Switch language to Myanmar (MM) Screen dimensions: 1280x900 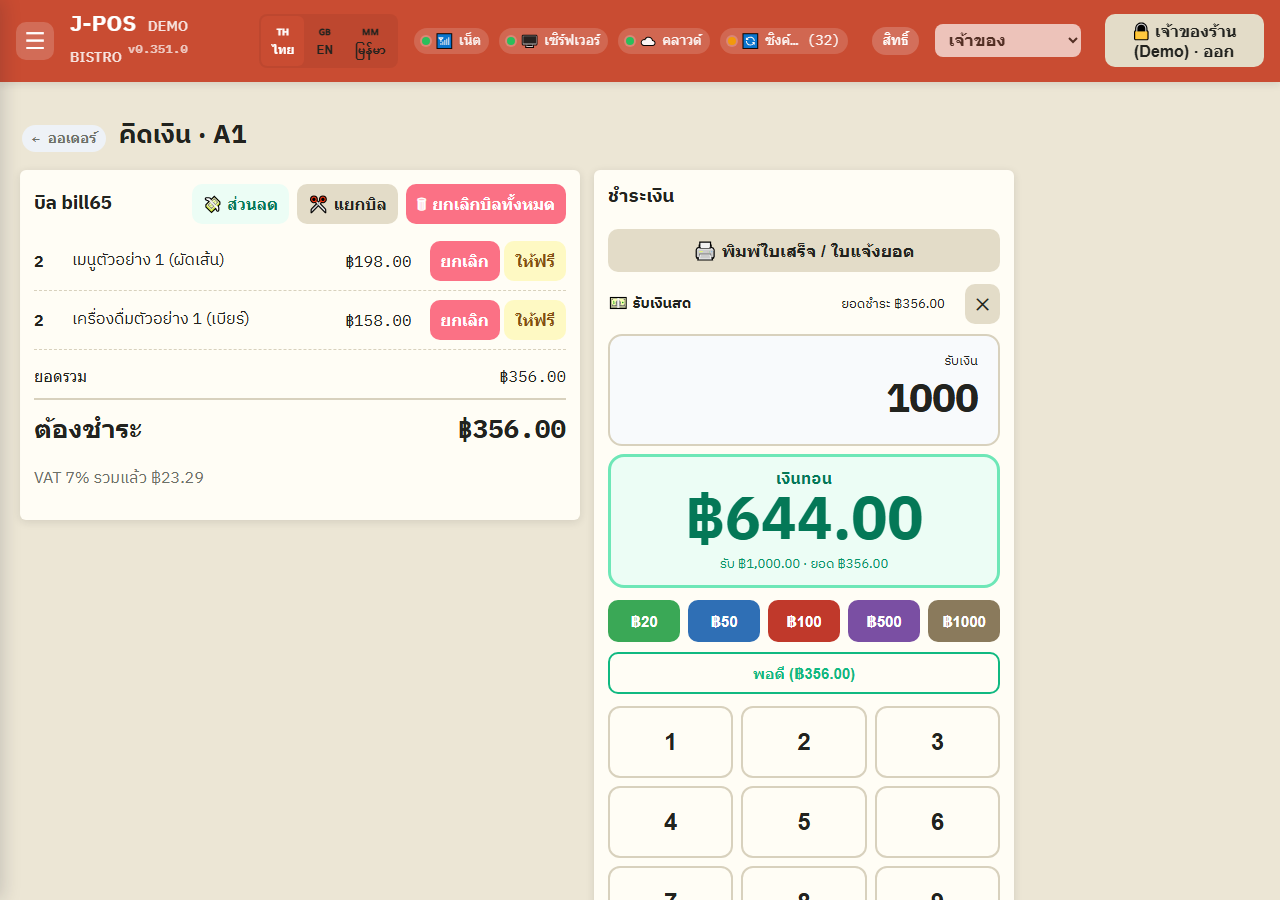370,41
